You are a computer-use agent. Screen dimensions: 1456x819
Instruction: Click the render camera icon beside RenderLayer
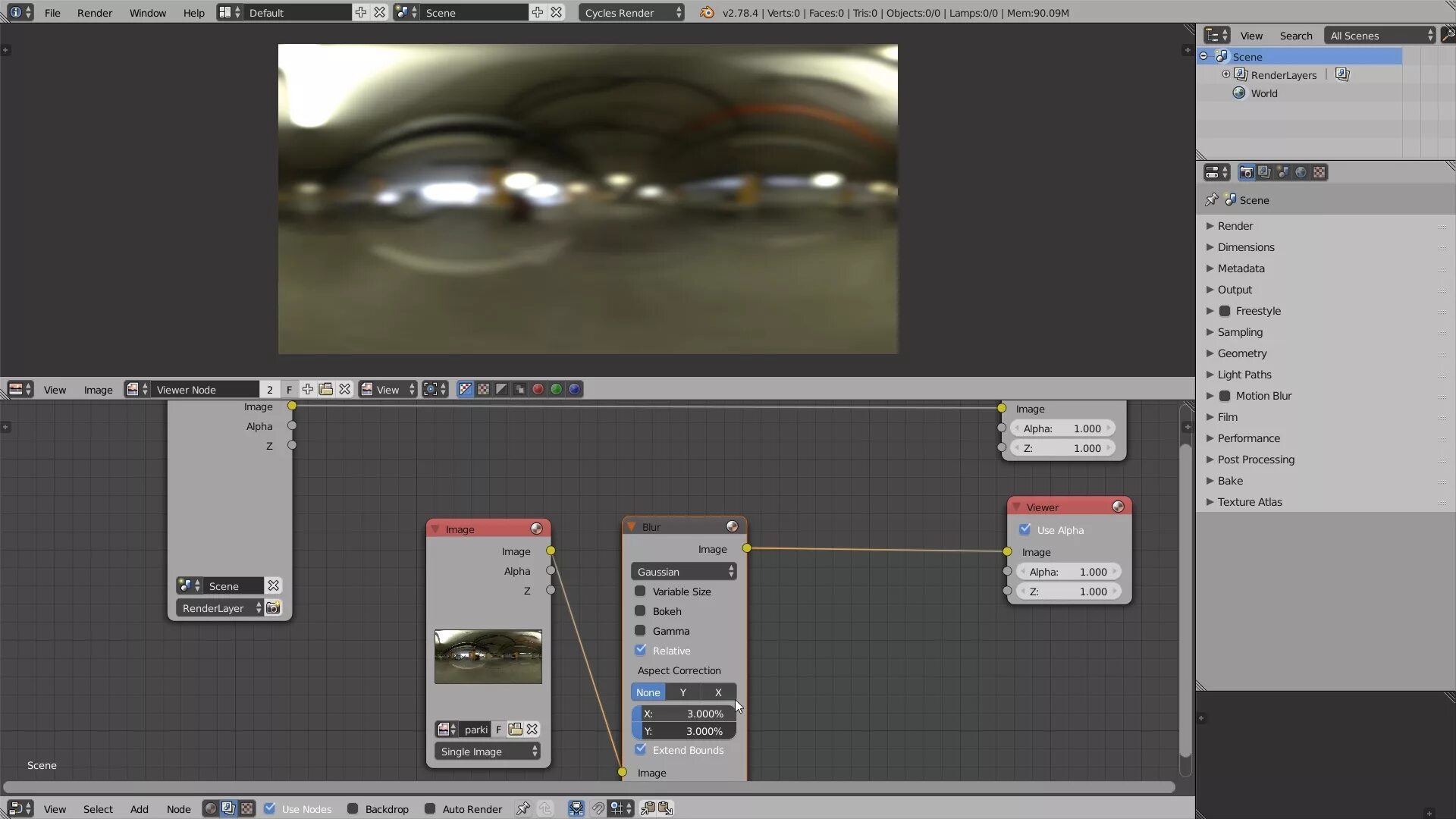273,607
